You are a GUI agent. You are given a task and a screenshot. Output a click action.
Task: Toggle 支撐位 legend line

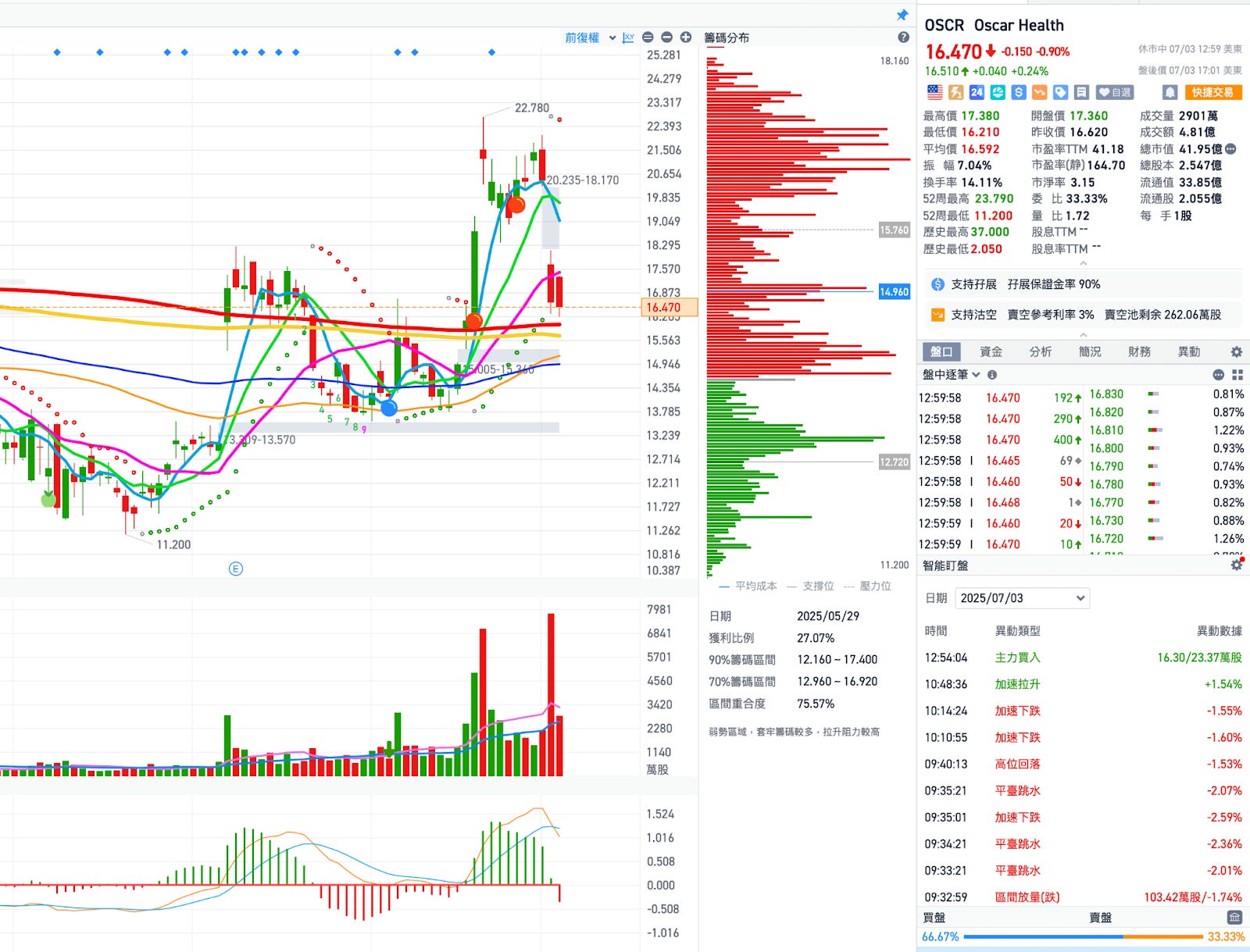coord(810,586)
